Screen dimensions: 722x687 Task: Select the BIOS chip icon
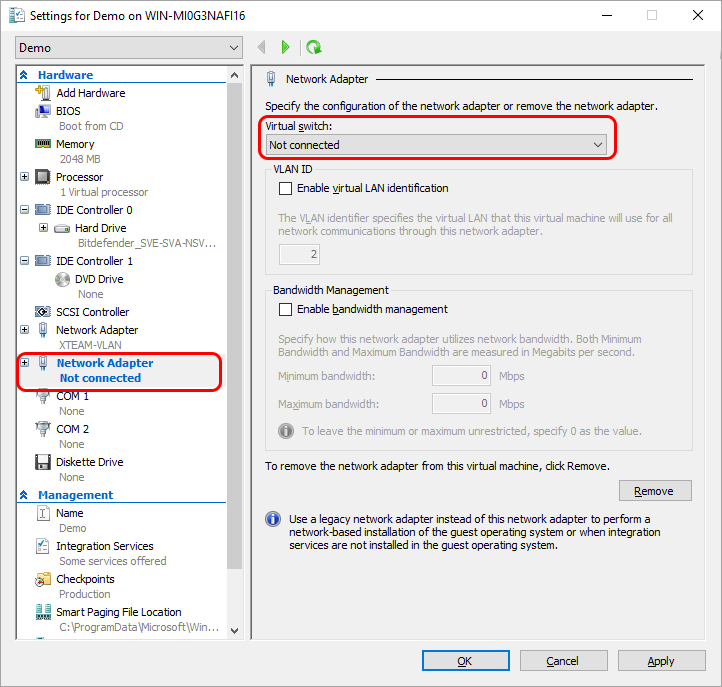click(43, 111)
